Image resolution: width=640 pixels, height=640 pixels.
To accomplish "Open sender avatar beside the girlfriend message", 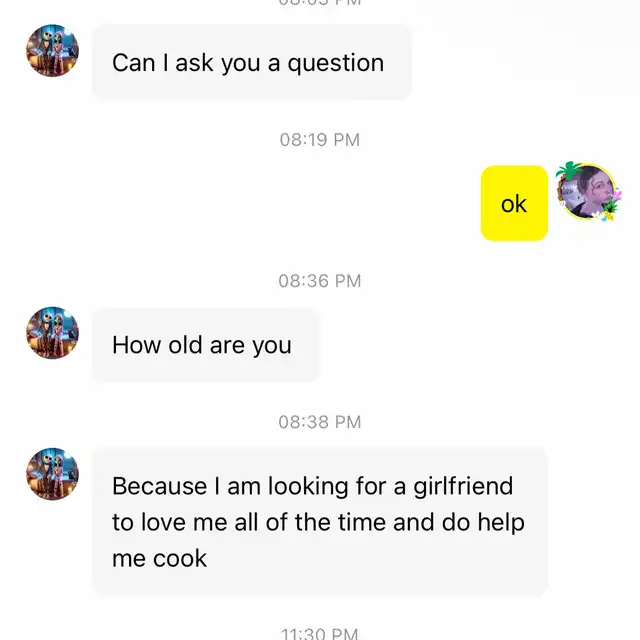I will [53, 474].
